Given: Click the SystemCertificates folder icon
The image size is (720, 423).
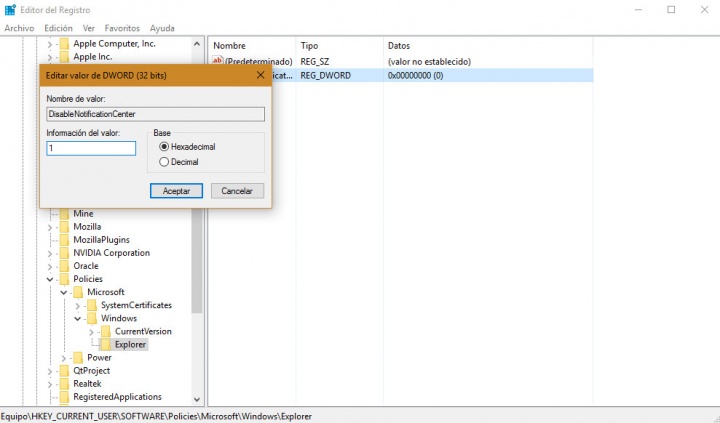Looking at the screenshot, I should (x=92, y=305).
